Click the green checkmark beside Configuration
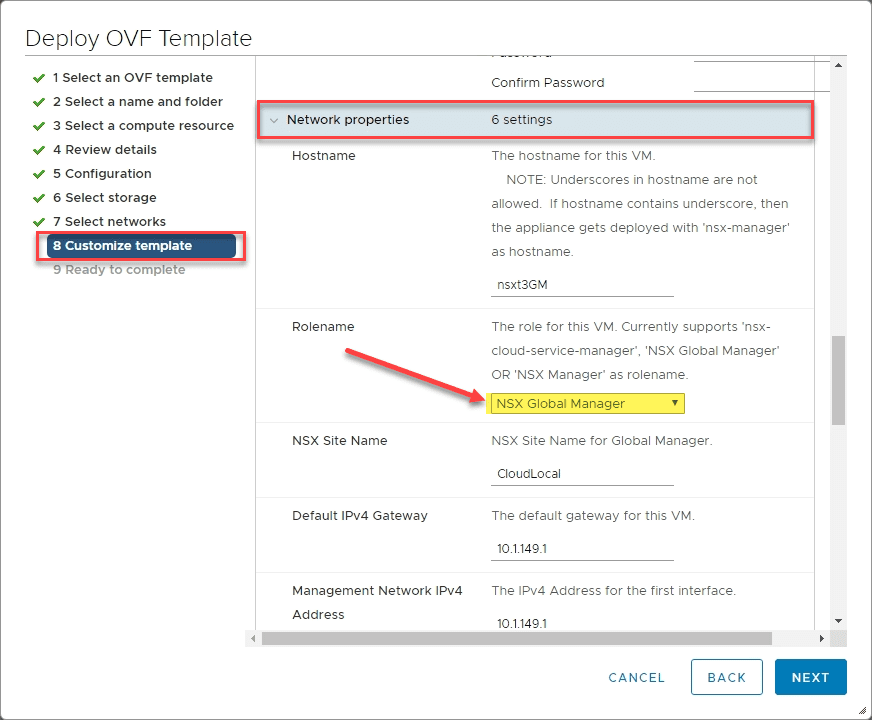This screenshot has height=720, width=872. [x=39, y=174]
